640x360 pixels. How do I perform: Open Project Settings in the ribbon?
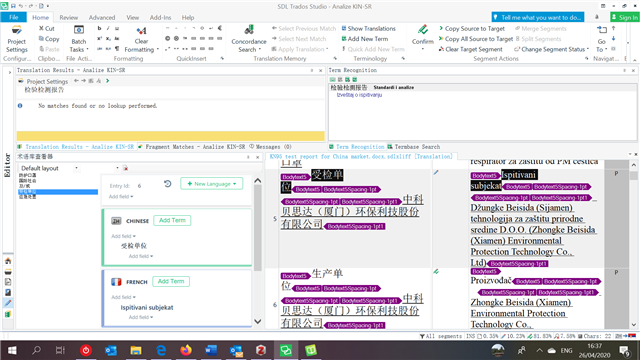tap(16, 39)
